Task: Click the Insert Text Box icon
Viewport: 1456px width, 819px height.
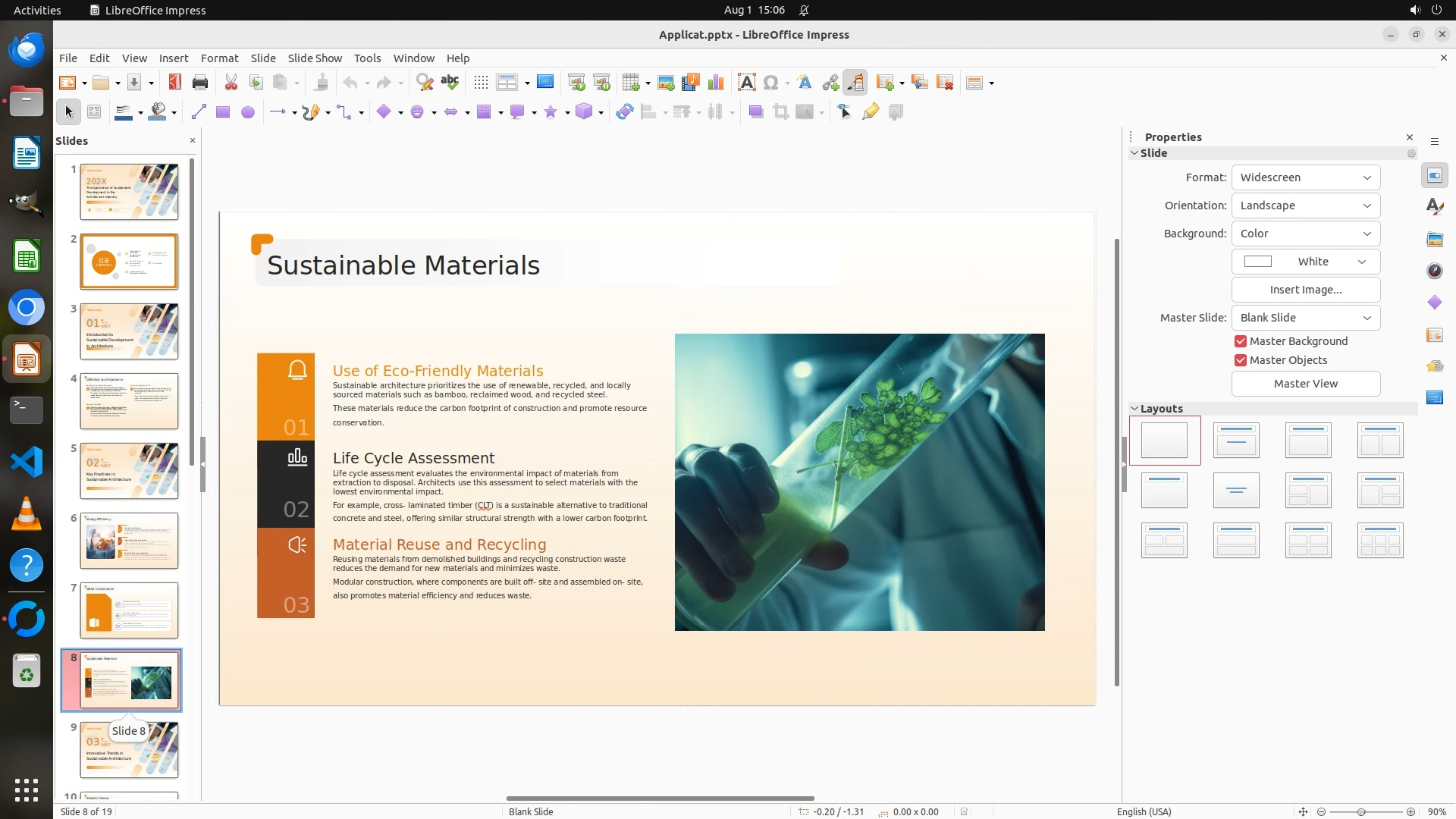Action: coord(746,83)
